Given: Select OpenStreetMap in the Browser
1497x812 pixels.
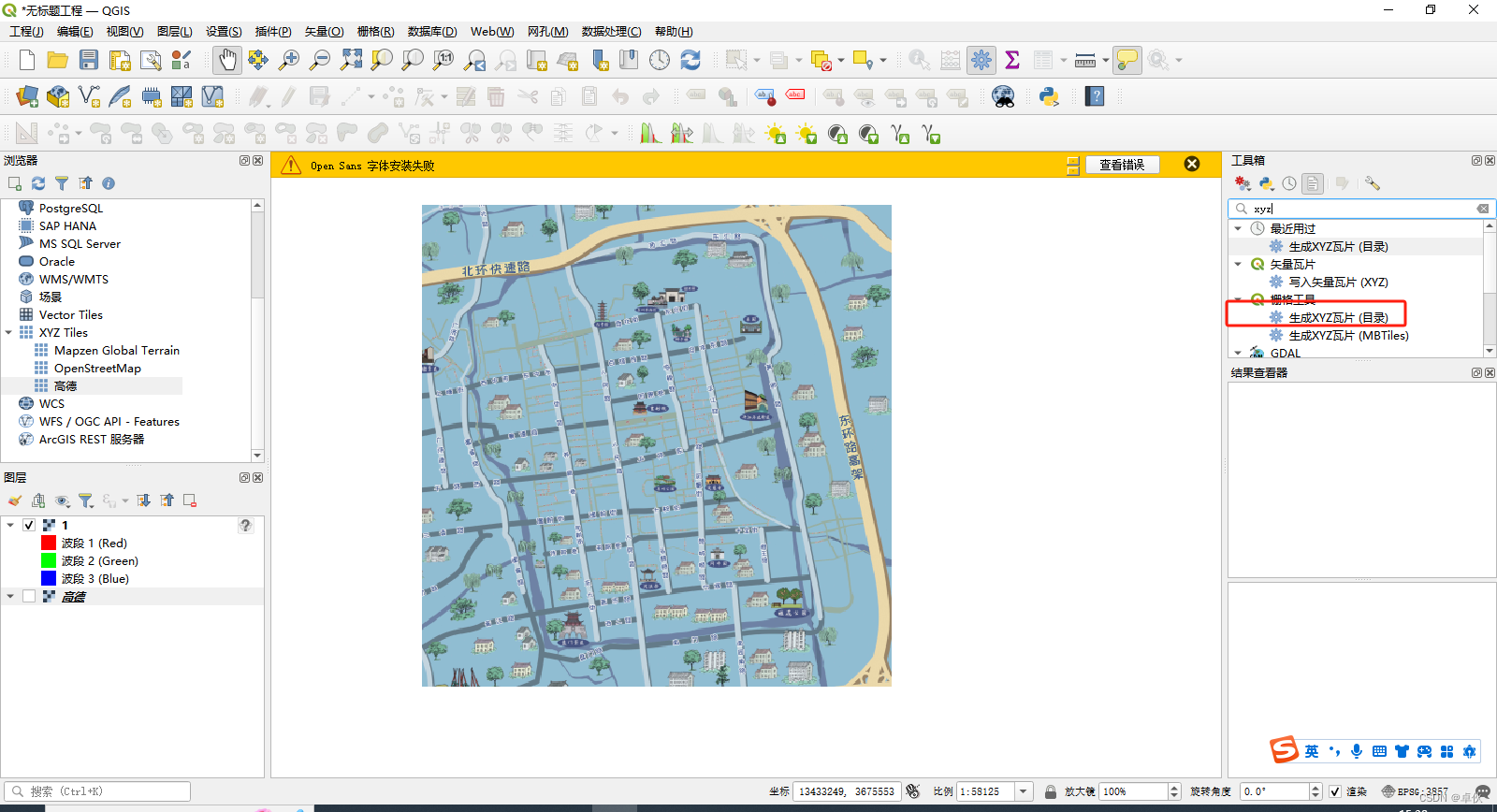Looking at the screenshot, I should (x=97, y=369).
